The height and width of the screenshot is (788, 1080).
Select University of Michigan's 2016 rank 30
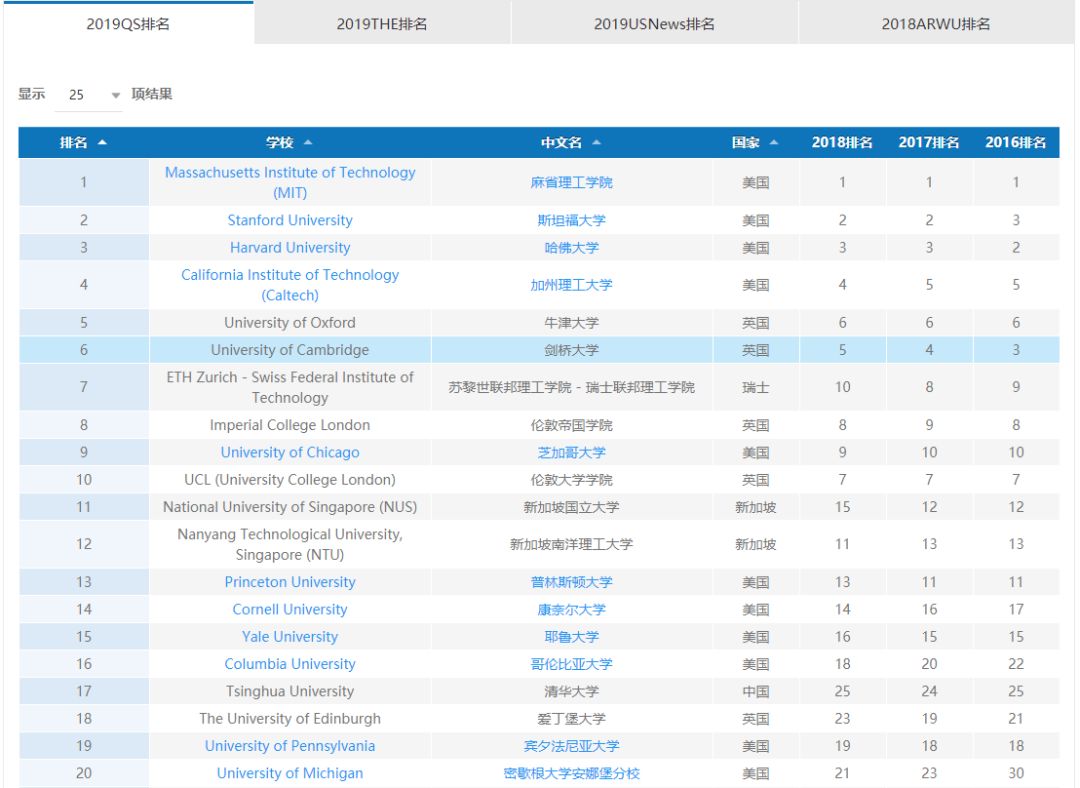(1016, 774)
